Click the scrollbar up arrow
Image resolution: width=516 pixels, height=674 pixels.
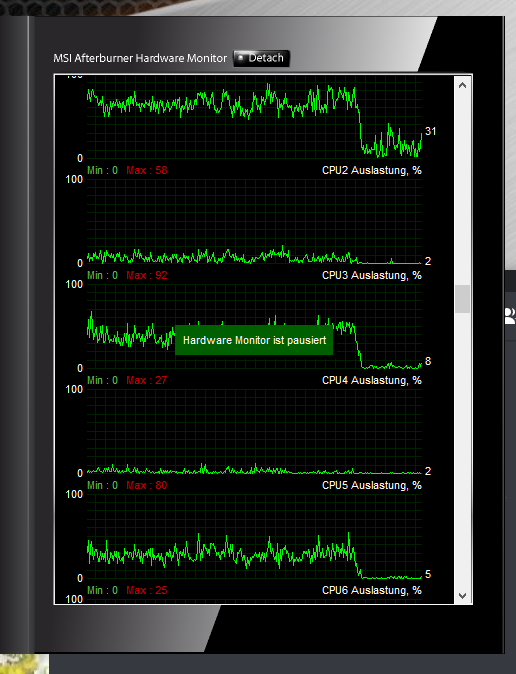pyautogui.click(x=463, y=85)
